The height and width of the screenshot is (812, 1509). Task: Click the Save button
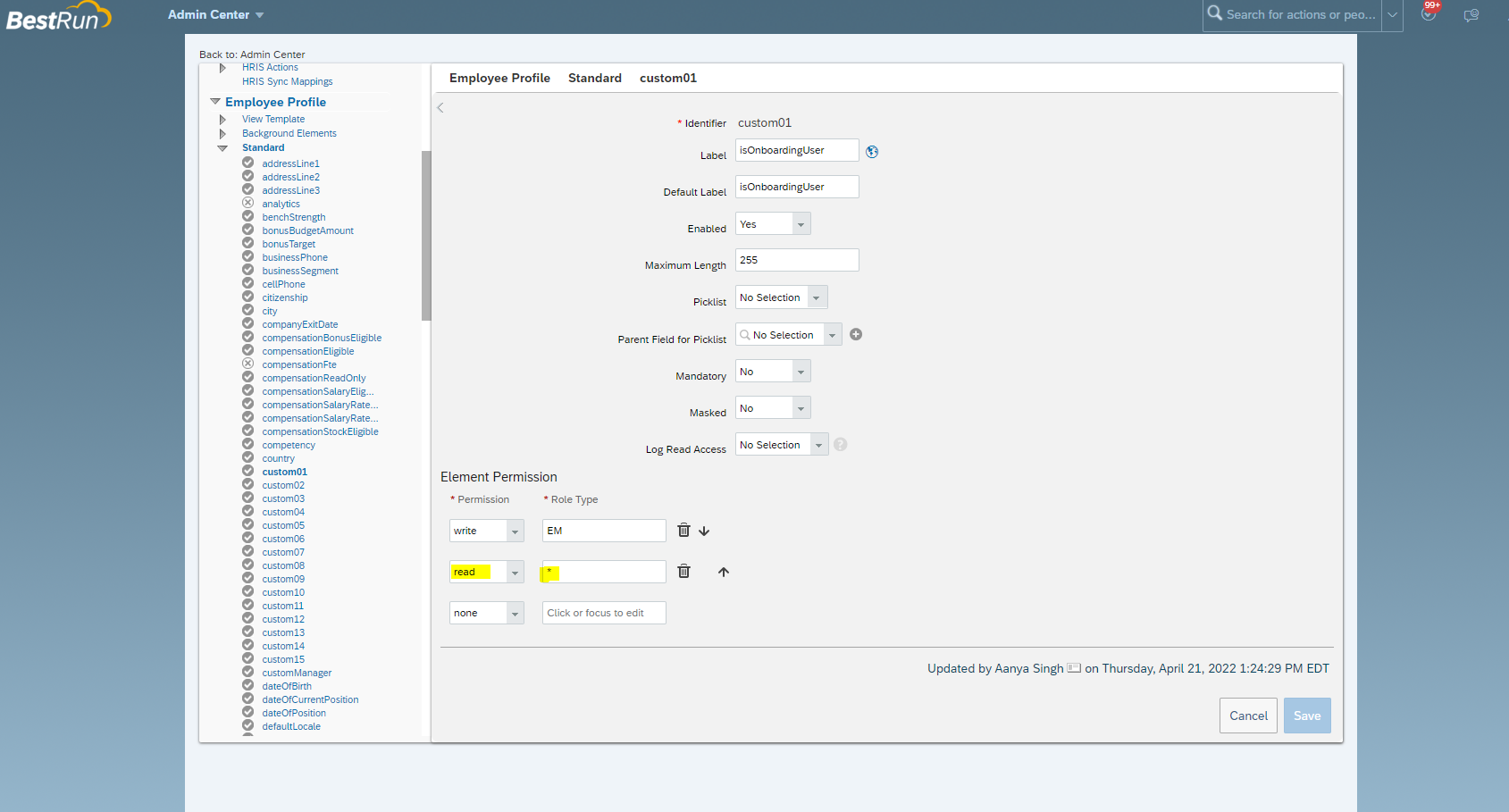coord(1307,716)
